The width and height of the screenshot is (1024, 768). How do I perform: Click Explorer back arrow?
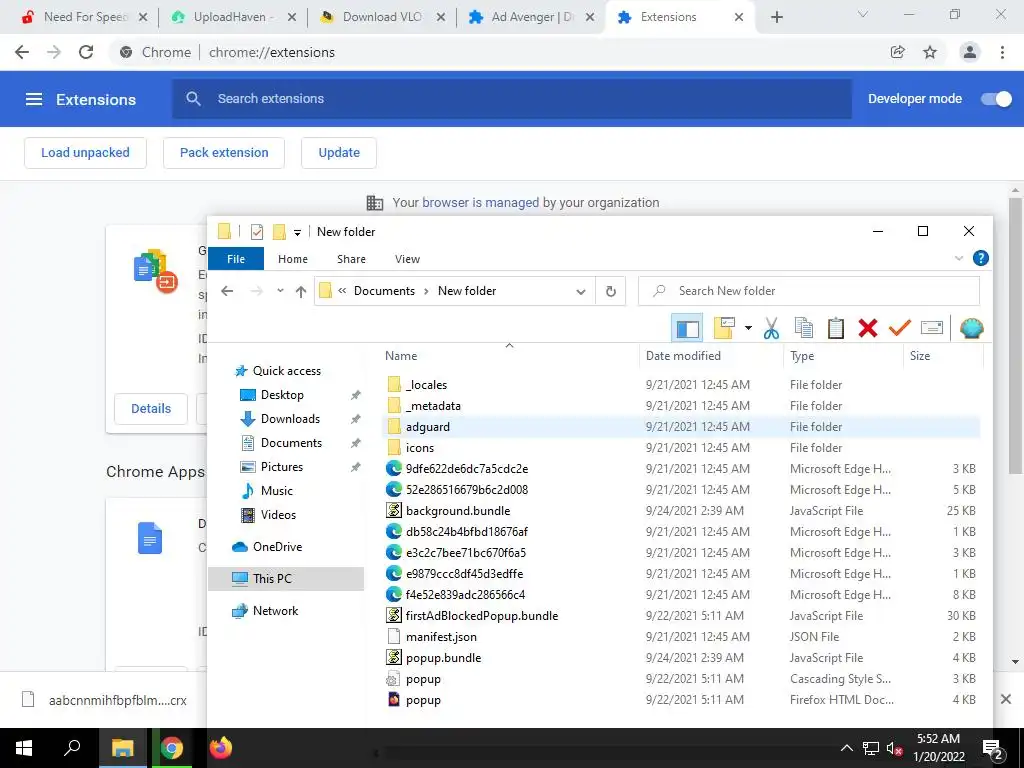pyautogui.click(x=227, y=291)
